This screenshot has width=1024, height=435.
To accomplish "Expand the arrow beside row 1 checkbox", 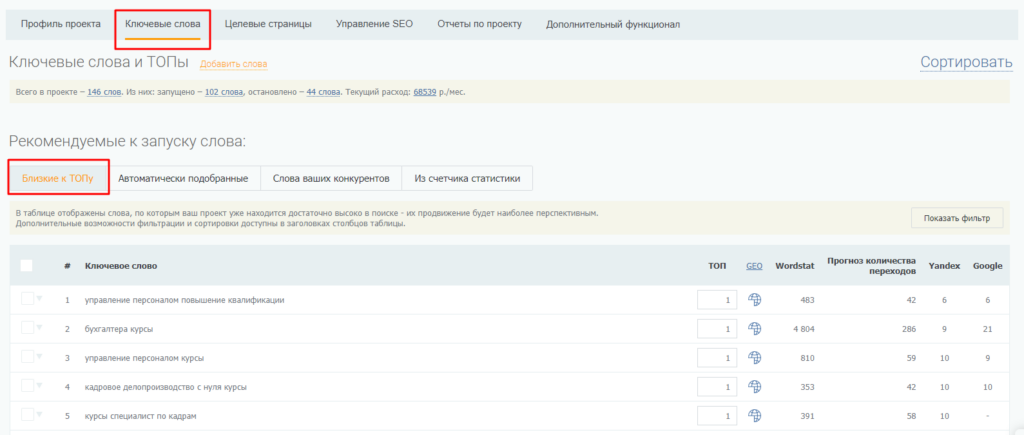I will coord(41,299).
